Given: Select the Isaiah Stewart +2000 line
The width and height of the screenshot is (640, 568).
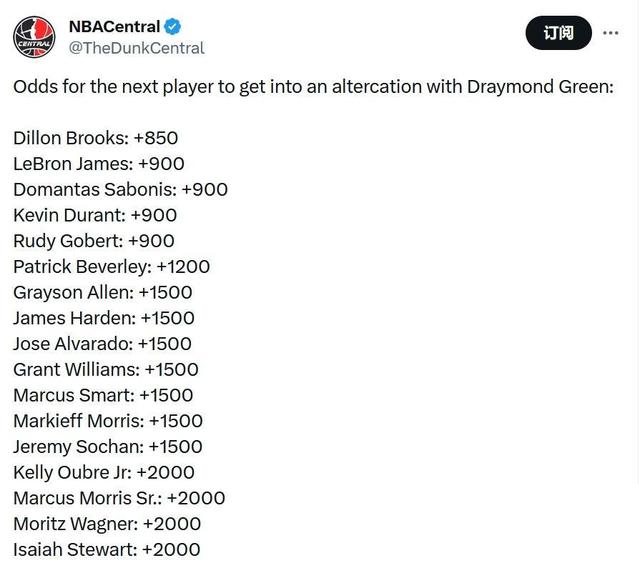Looking at the screenshot, I should (x=106, y=549).
